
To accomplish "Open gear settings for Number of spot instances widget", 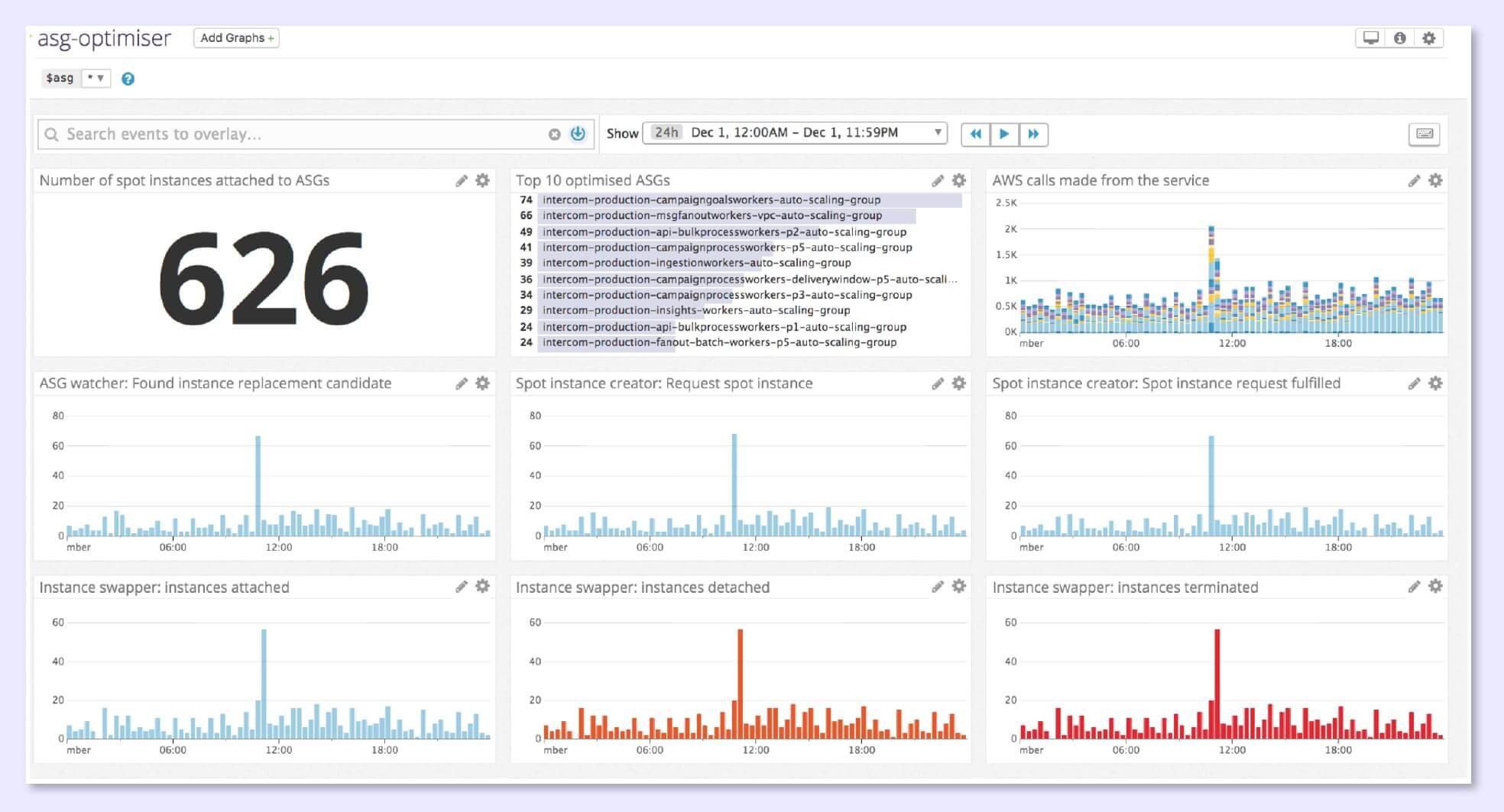I will click(x=482, y=180).
